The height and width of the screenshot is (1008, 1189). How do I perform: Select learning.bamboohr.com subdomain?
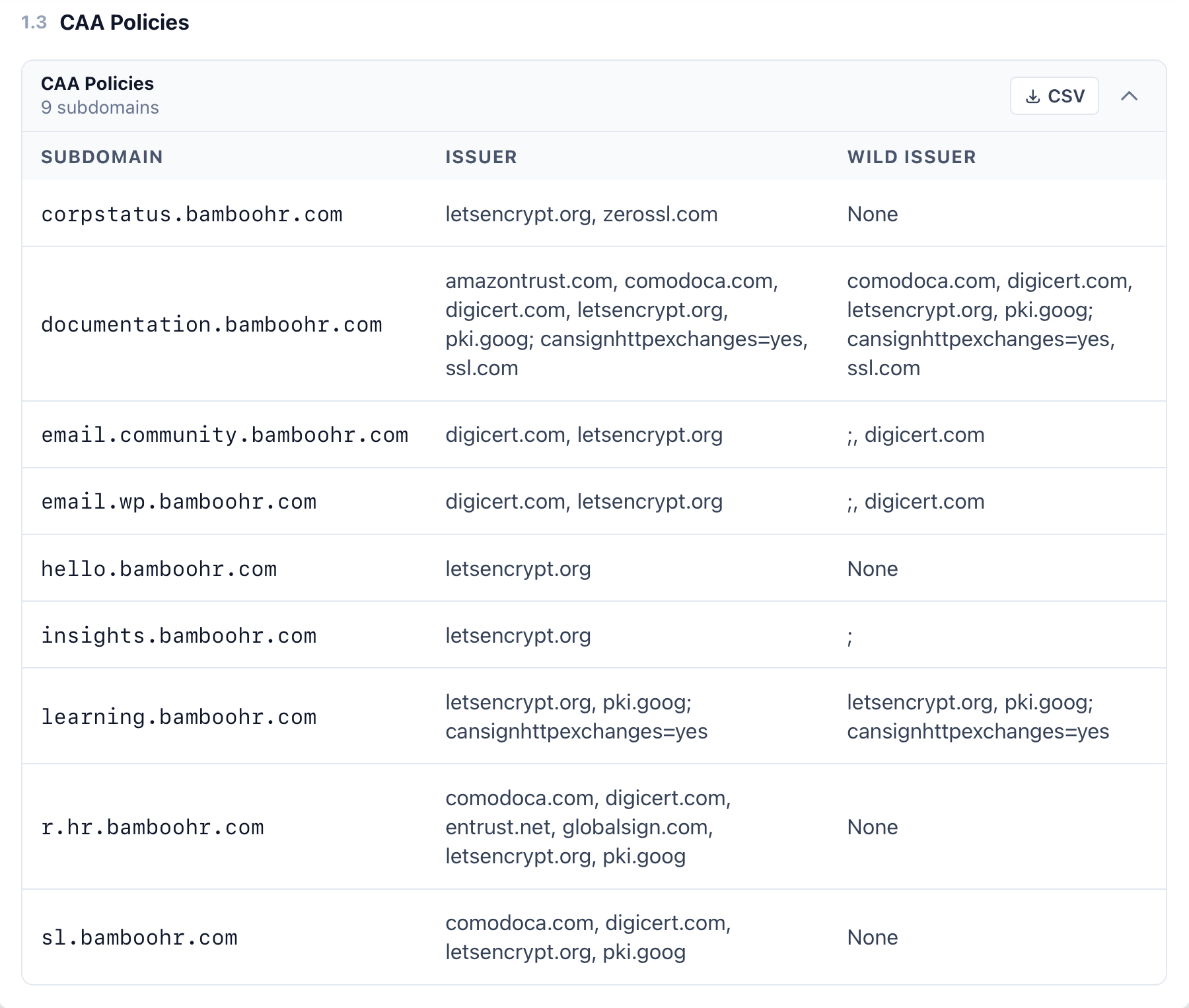coord(180,716)
